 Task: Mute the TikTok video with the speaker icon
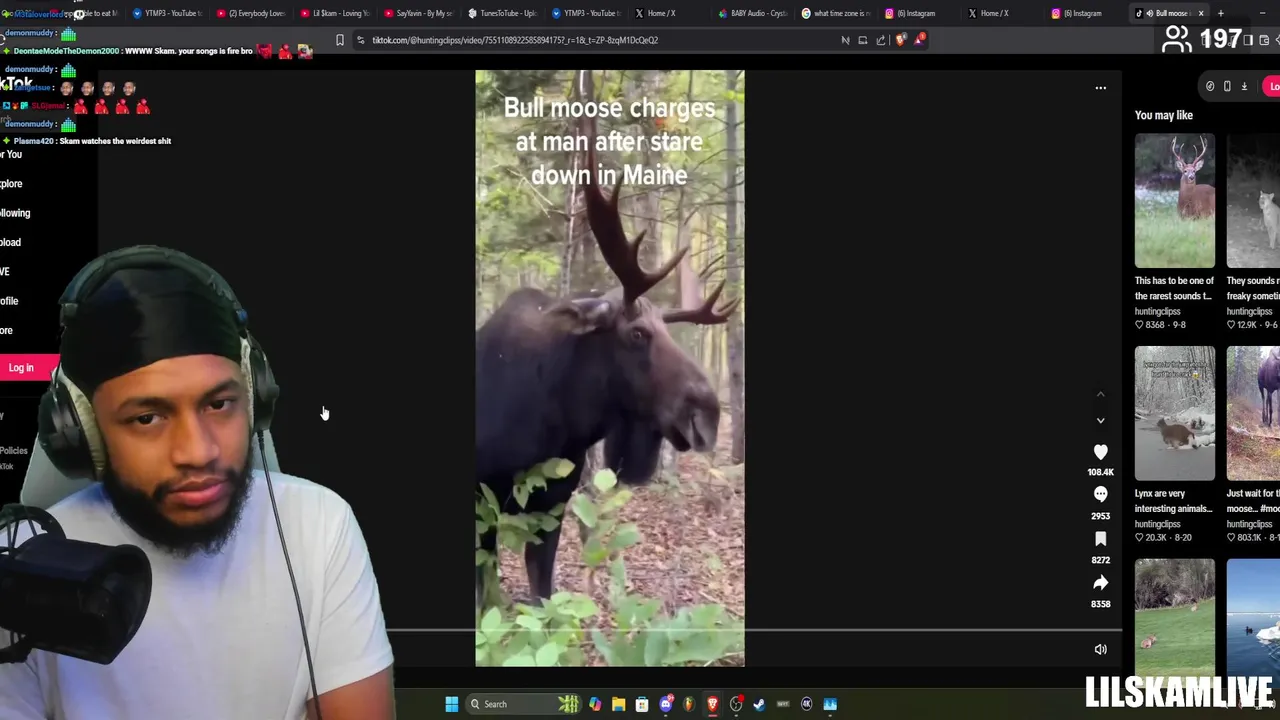coord(1100,649)
